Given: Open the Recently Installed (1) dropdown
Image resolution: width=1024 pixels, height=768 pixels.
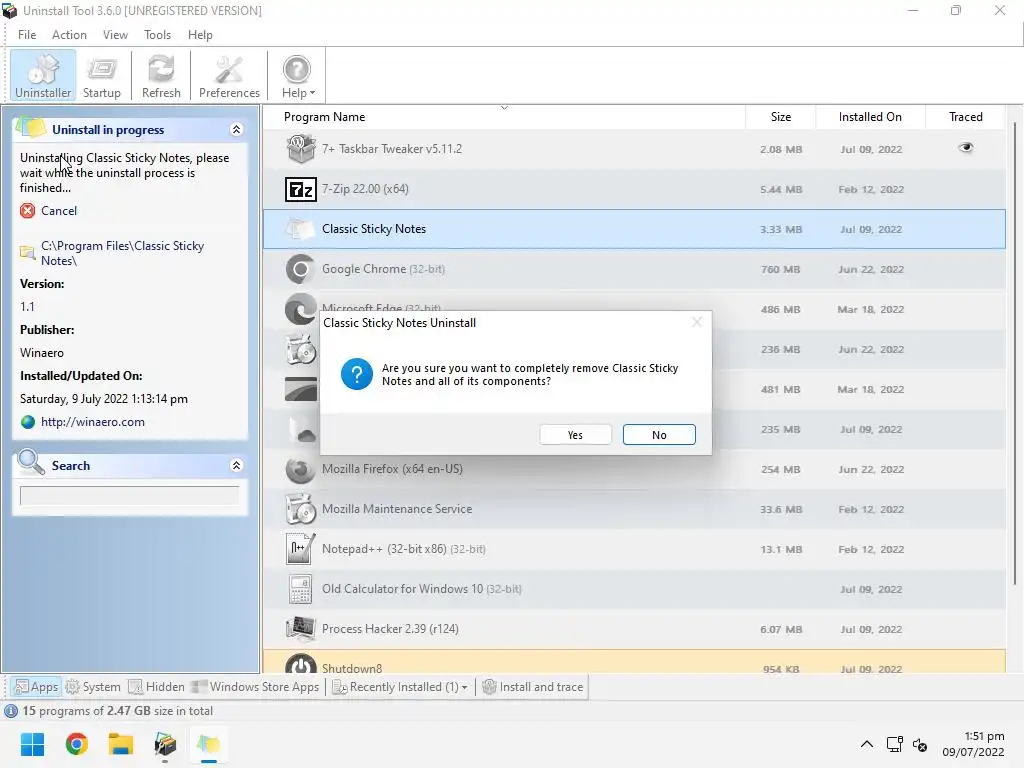Looking at the screenshot, I should (x=400, y=687).
